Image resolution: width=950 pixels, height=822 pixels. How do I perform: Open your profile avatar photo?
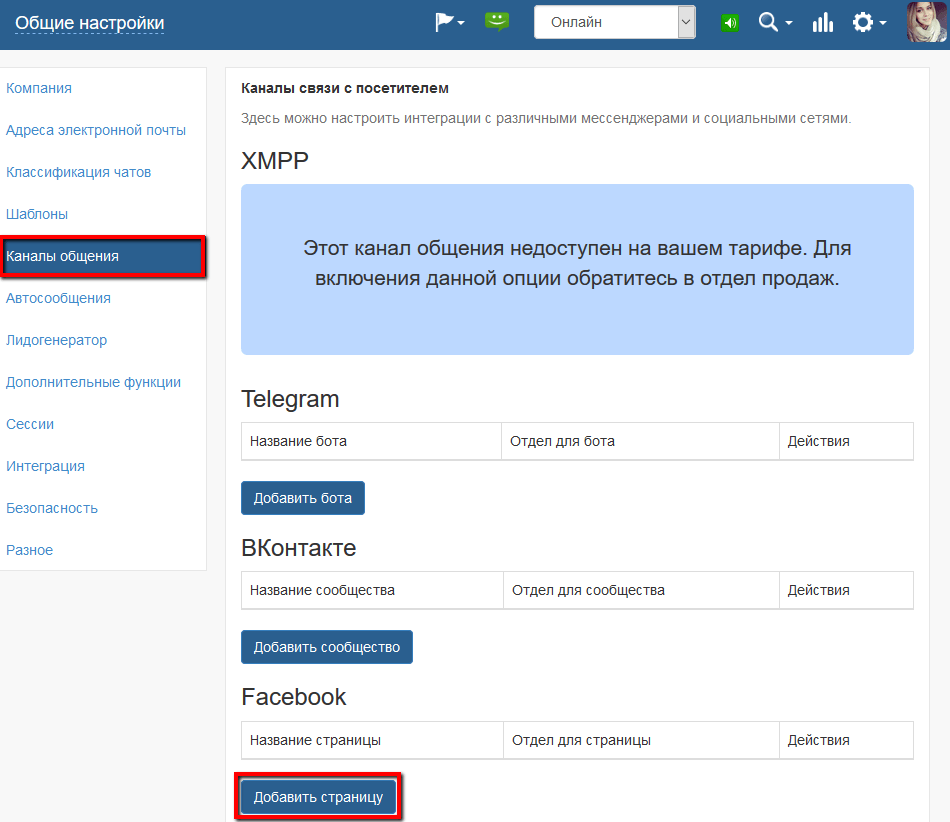(925, 23)
